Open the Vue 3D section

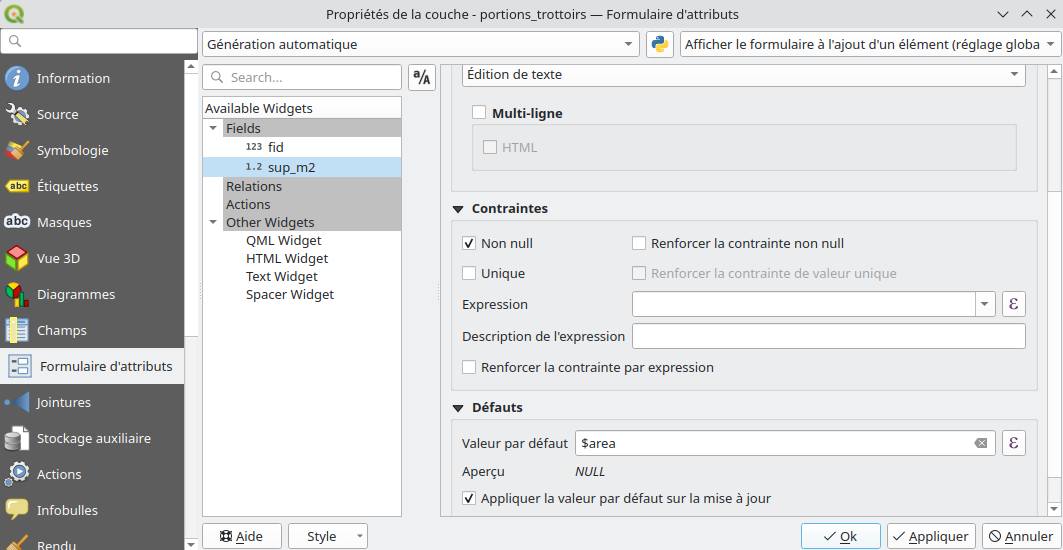[58, 258]
